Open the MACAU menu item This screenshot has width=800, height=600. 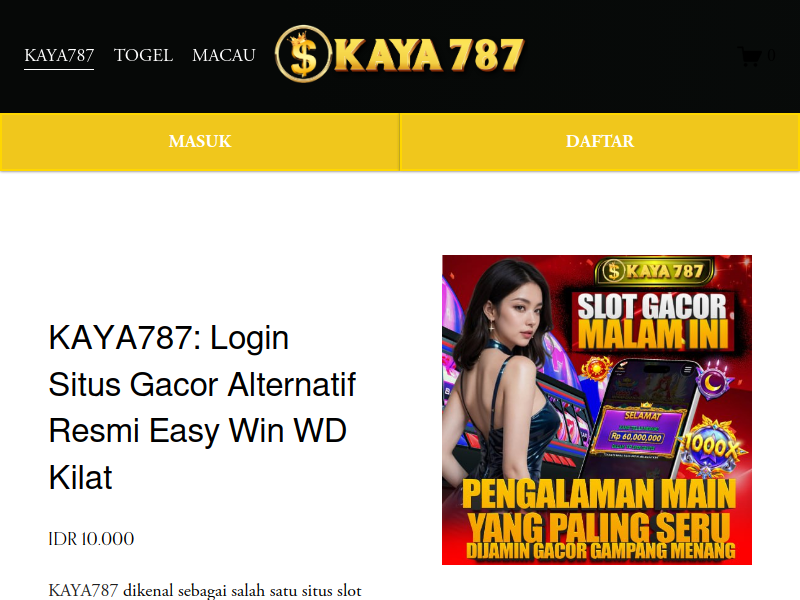[x=223, y=55]
